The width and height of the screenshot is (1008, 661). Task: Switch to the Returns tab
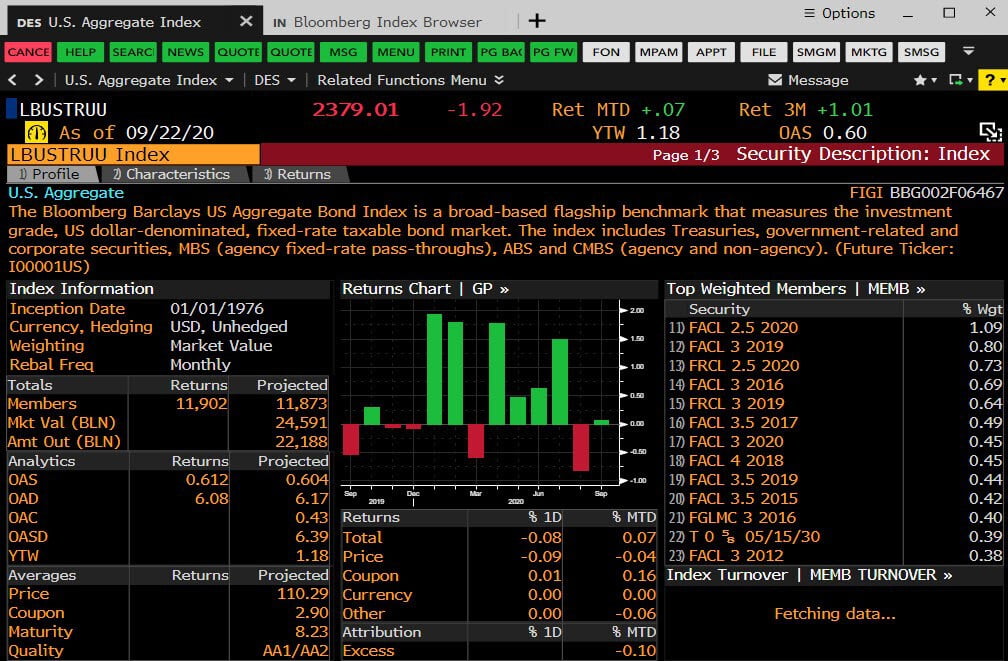coord(299,174)
